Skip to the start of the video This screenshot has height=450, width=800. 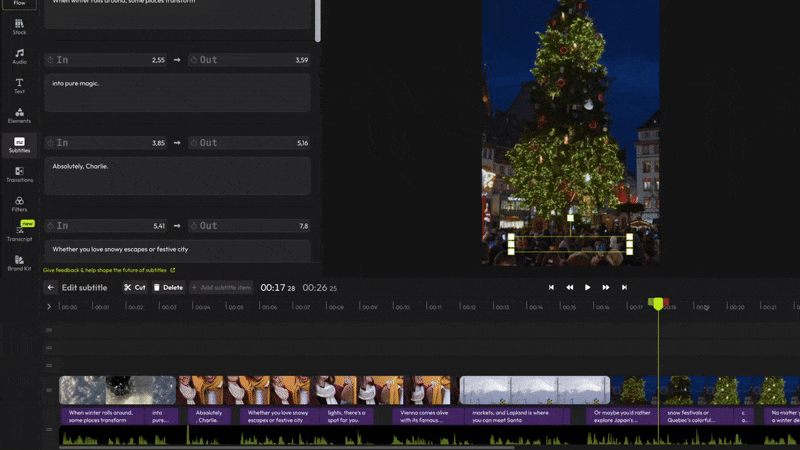coord(551,288)
